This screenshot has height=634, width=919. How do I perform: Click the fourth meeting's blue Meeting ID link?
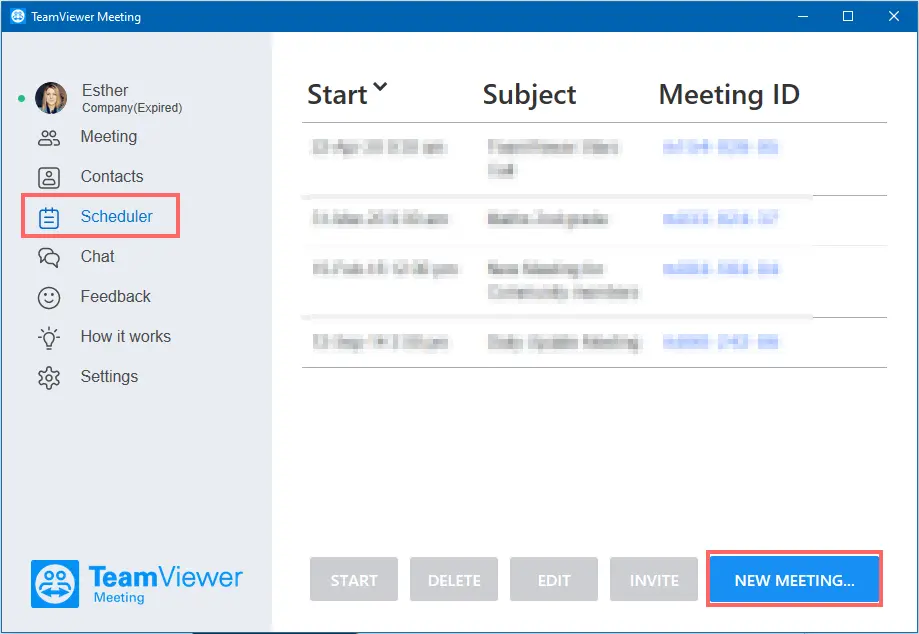(720, 342)
